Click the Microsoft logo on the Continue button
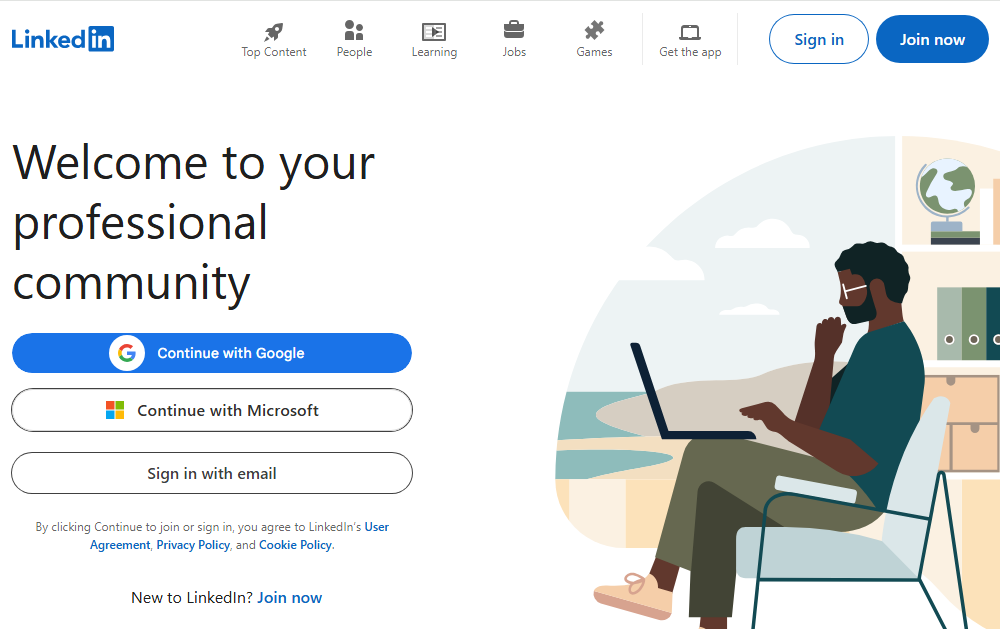 point(115,410)
